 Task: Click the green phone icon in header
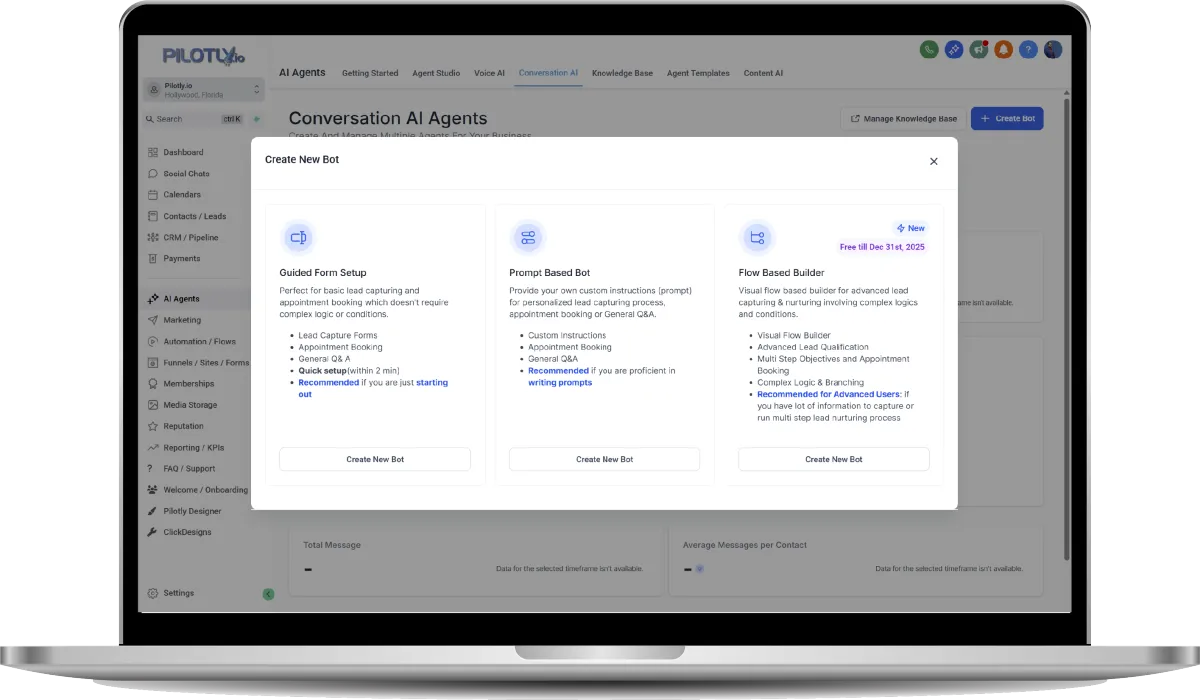point(929,49)
